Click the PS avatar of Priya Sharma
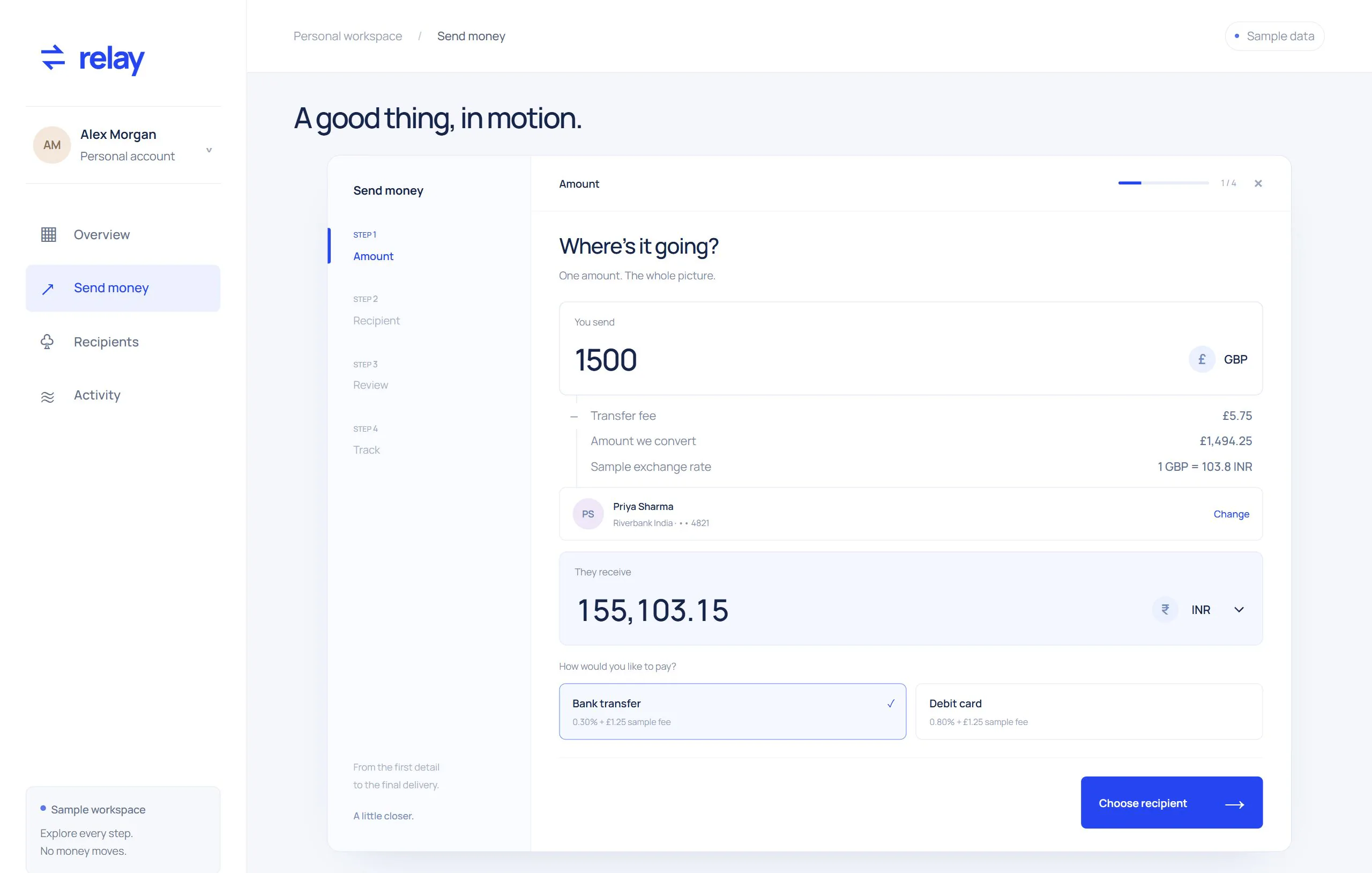The width and height of the screenshot is (1372, 873). (588, 514)
